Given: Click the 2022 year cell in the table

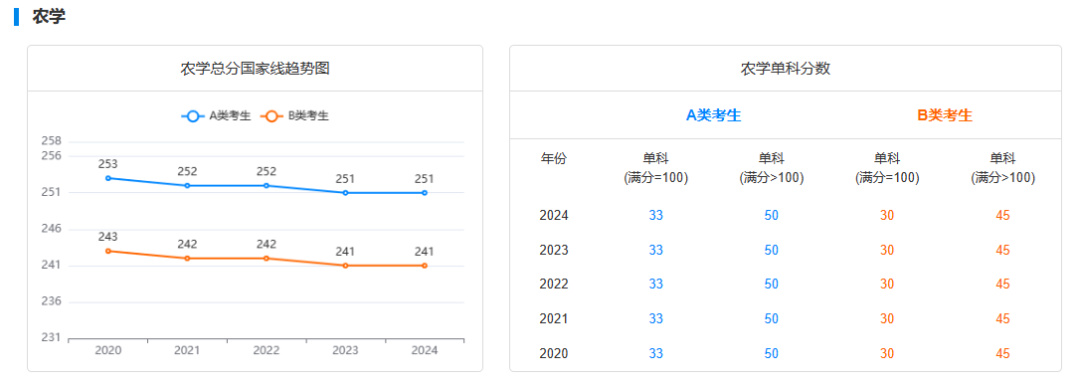Looking at the screenshot, I should point(554,284).
